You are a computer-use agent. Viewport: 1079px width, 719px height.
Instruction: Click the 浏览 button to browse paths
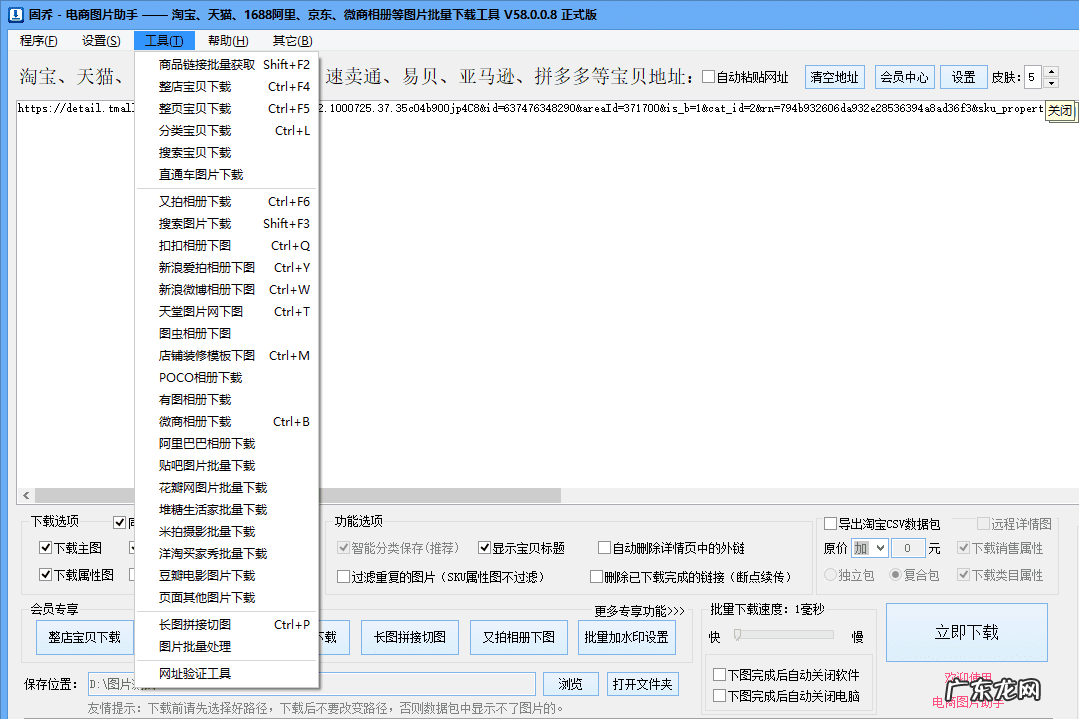click(570, 684)
